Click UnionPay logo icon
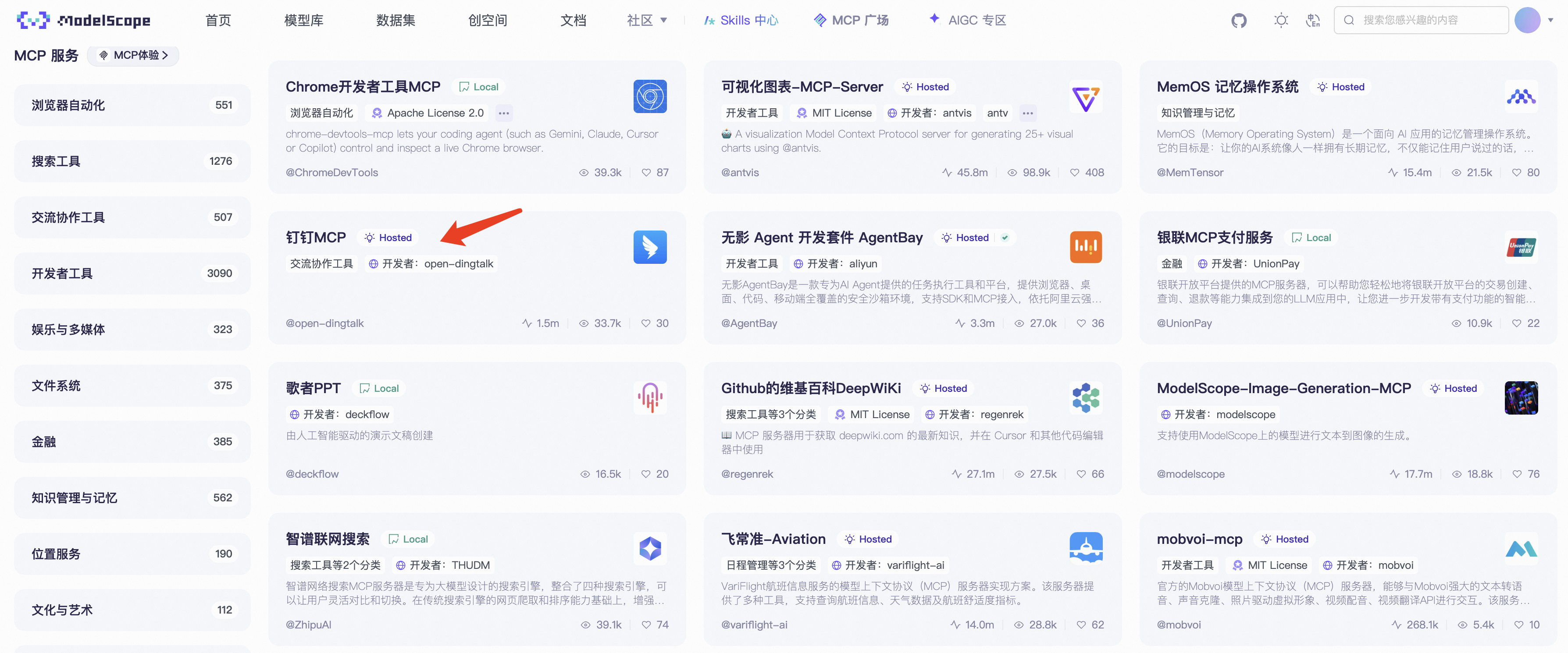The width and height of the screenshot is (1568, 653). 1521,247
